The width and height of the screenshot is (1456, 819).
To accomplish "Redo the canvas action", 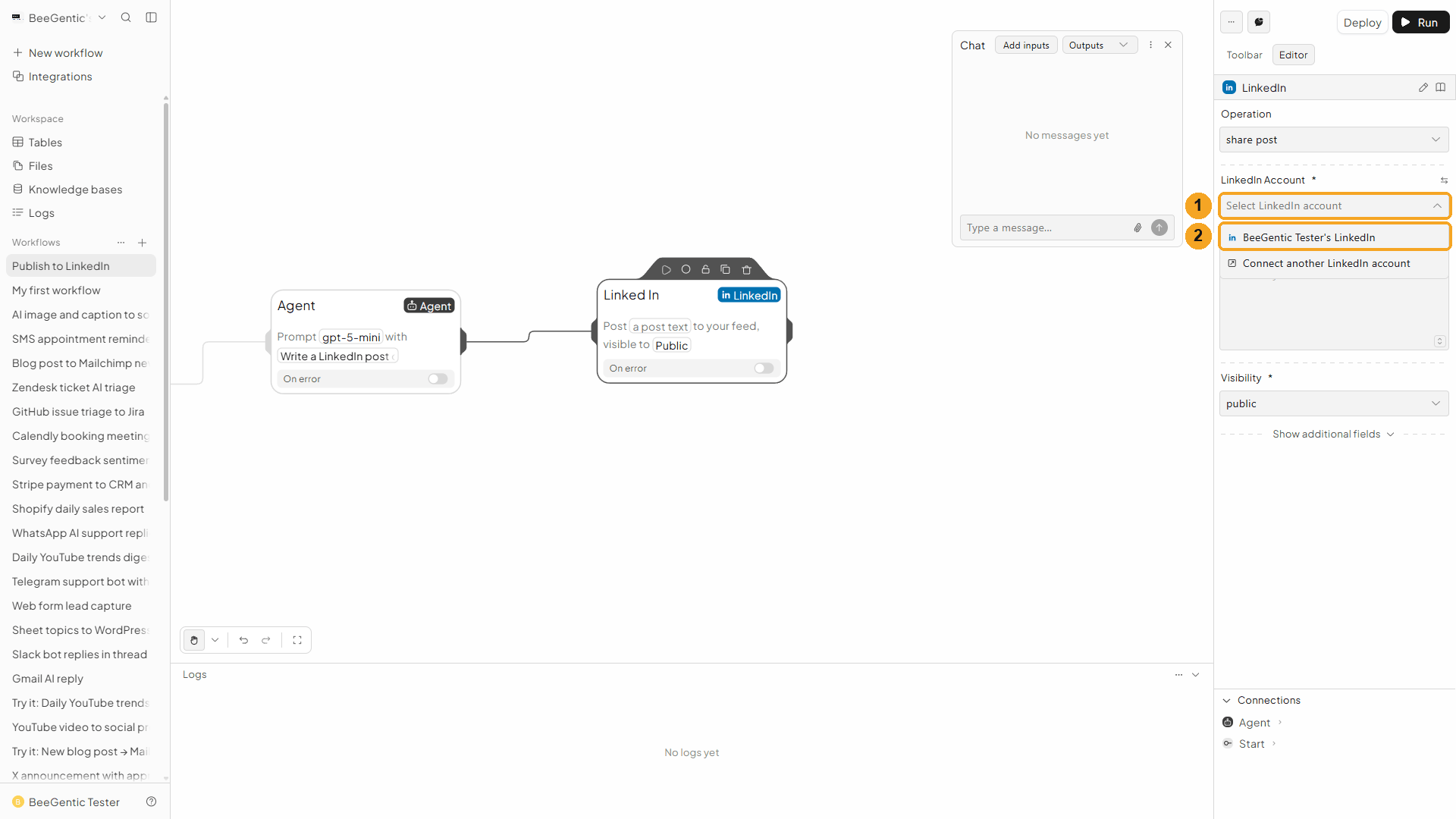I will point(266,640).
